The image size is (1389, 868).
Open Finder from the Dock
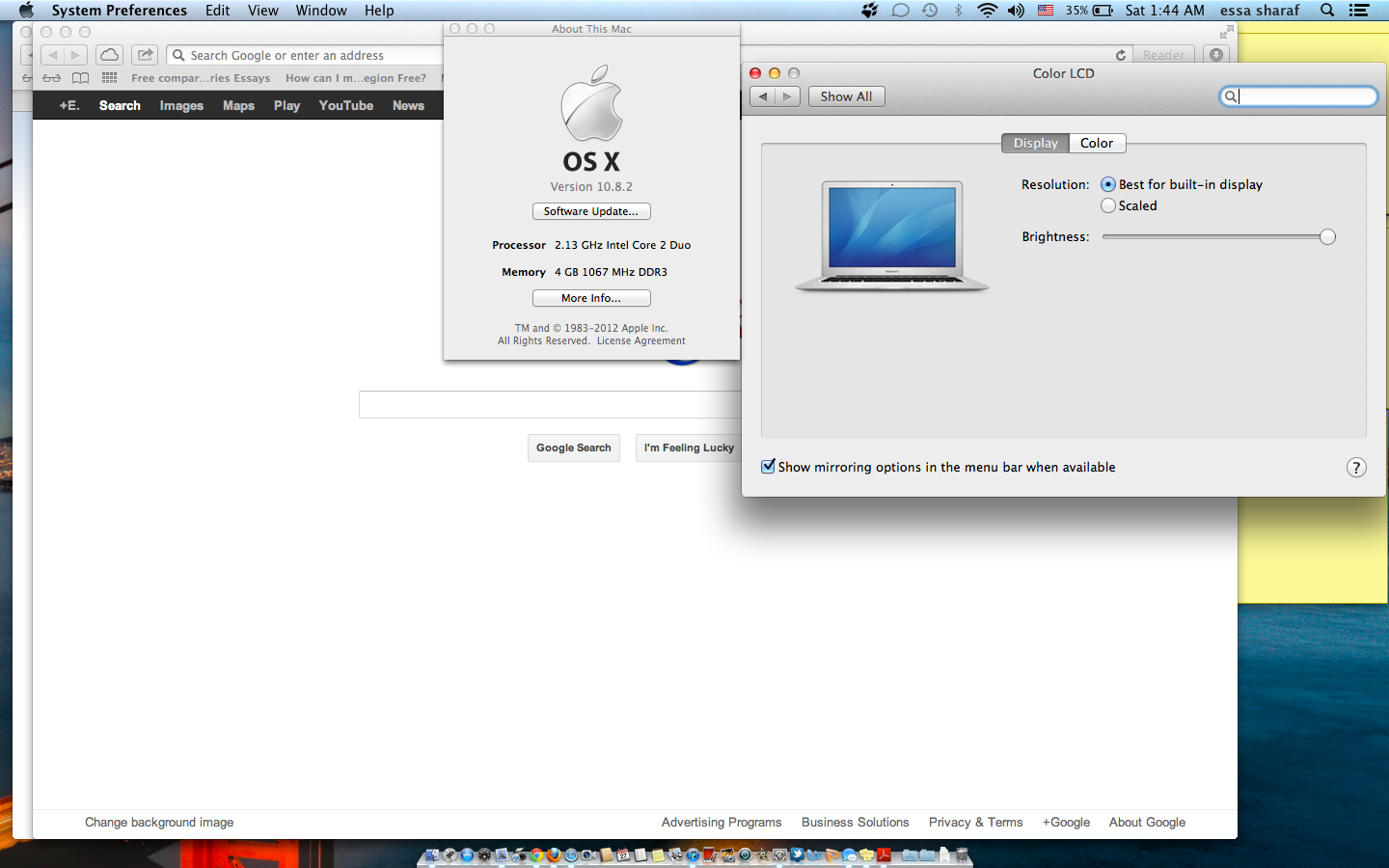(x=432, y=854)
